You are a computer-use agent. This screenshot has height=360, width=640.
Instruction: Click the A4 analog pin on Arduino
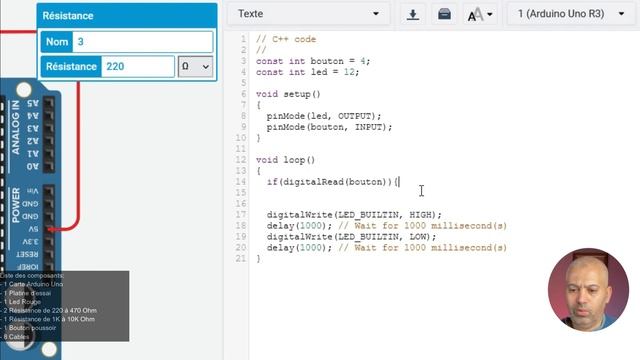point(49,116)
